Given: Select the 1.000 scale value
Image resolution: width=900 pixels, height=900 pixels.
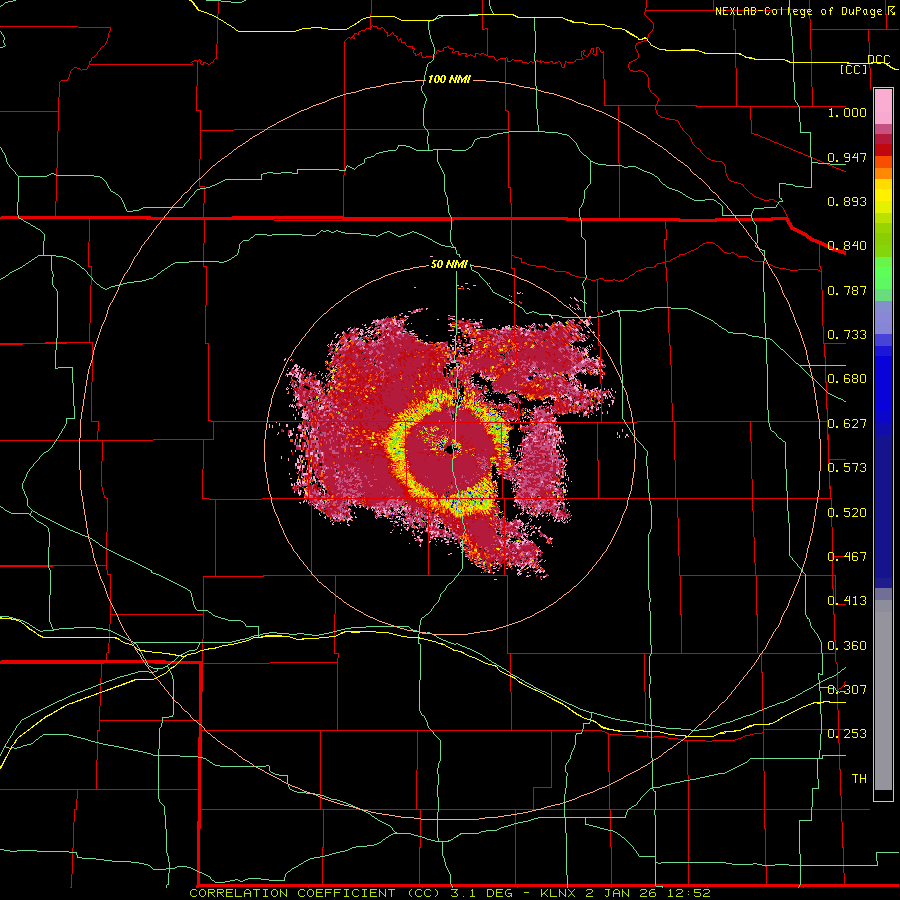Looking at the screenshot, I should [847, 112].
